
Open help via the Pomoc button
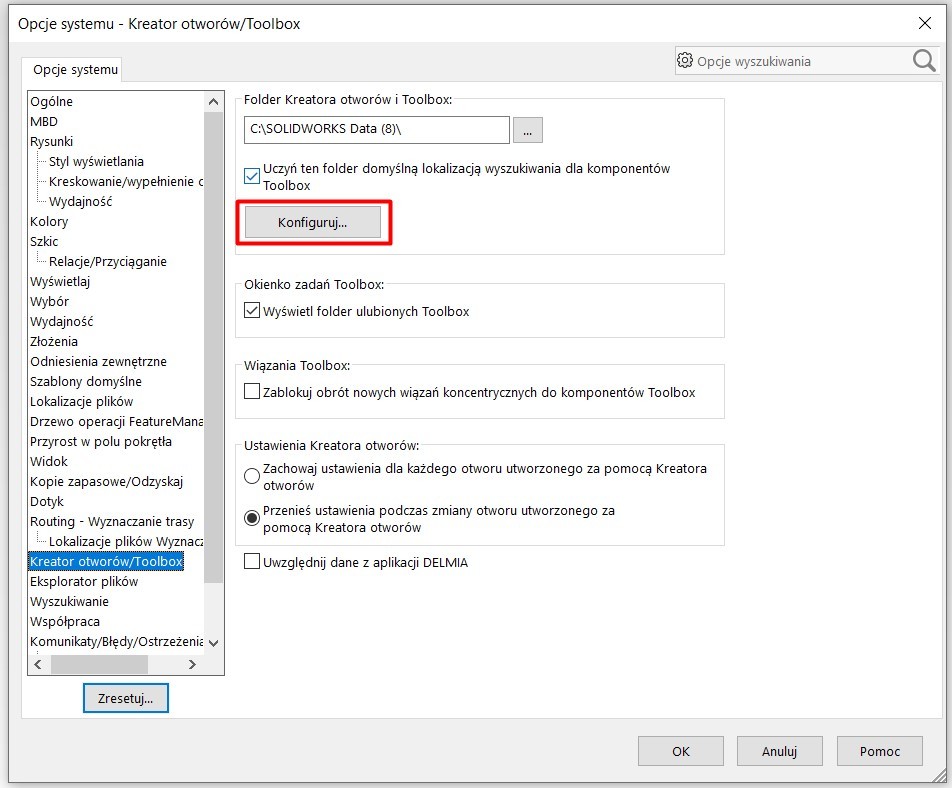[879, 750]
